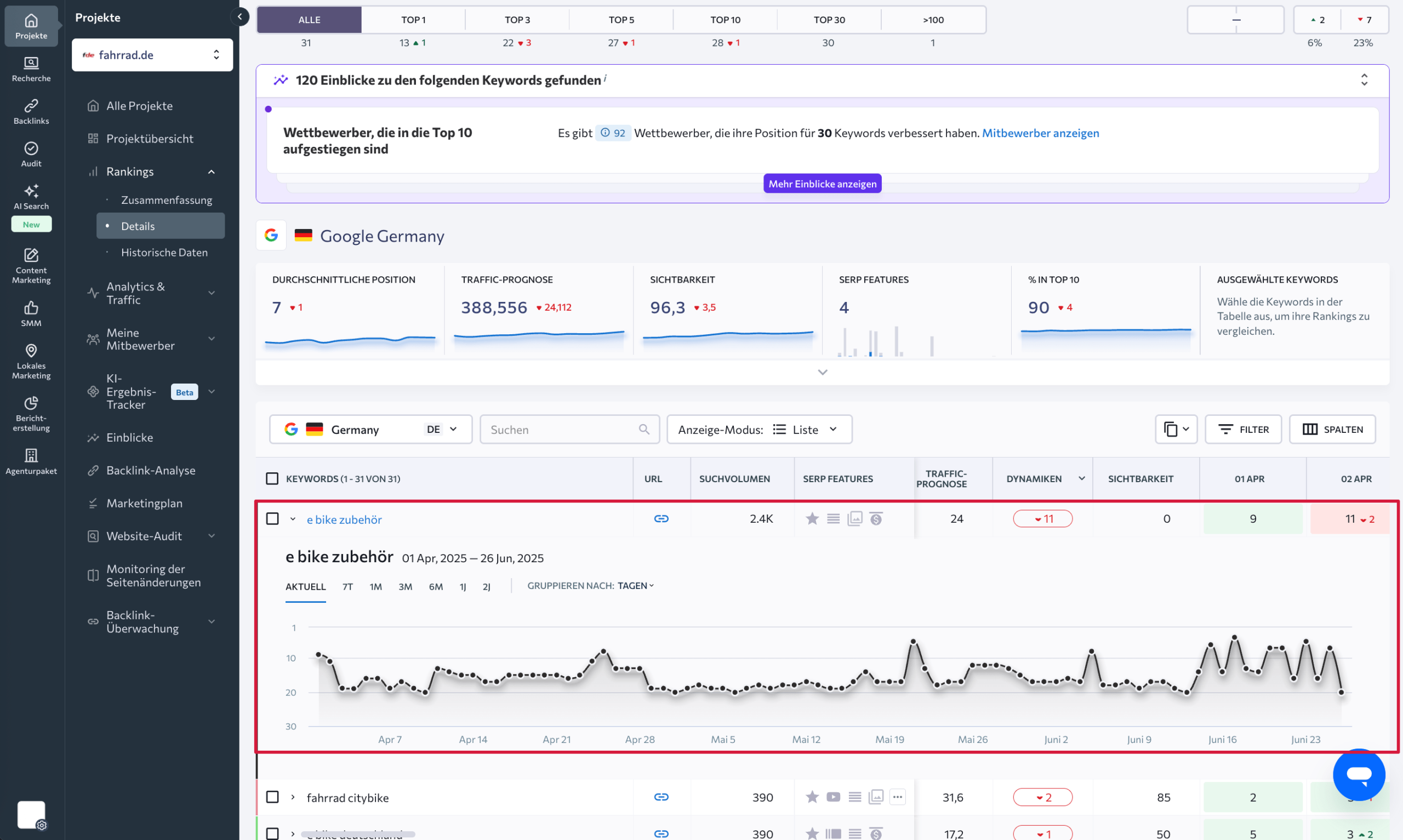This screenshot has height=840, width=1403.
Task: Click last data point on ranking chart
Action: [x=1341, y=692]
